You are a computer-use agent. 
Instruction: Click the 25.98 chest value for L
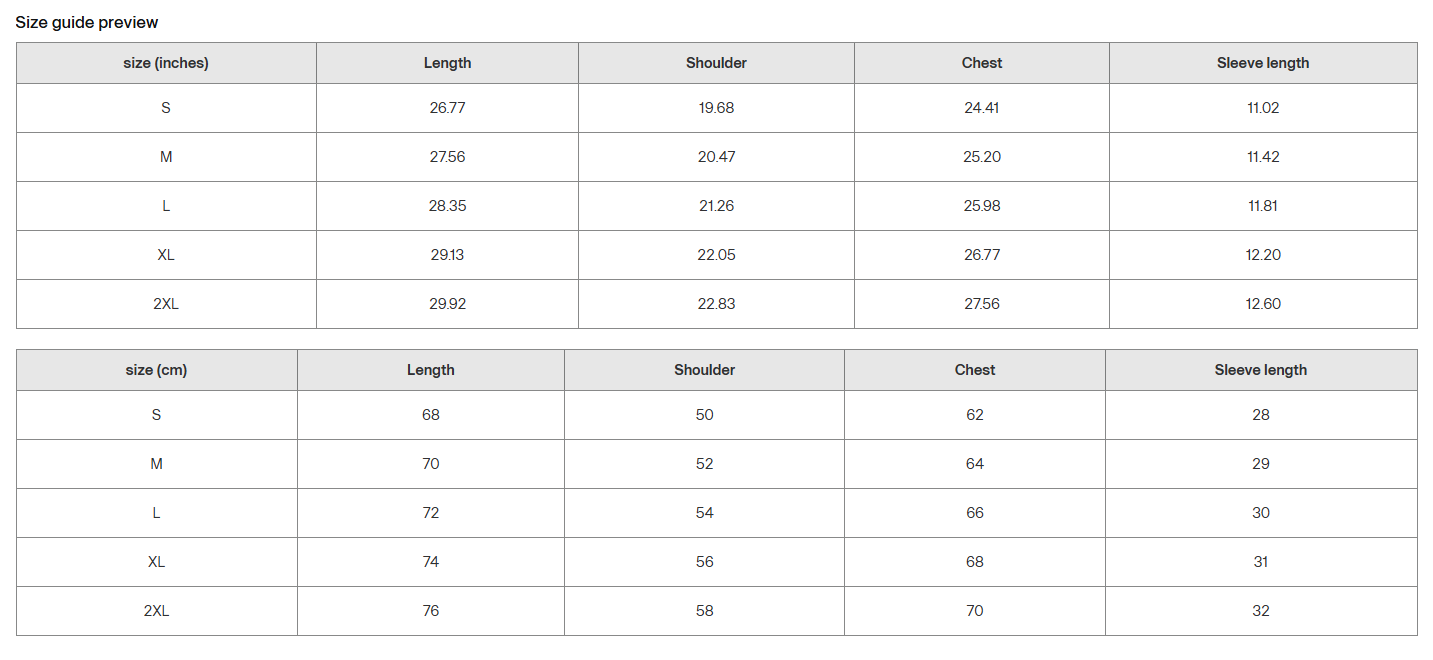[x=982, y=206]
